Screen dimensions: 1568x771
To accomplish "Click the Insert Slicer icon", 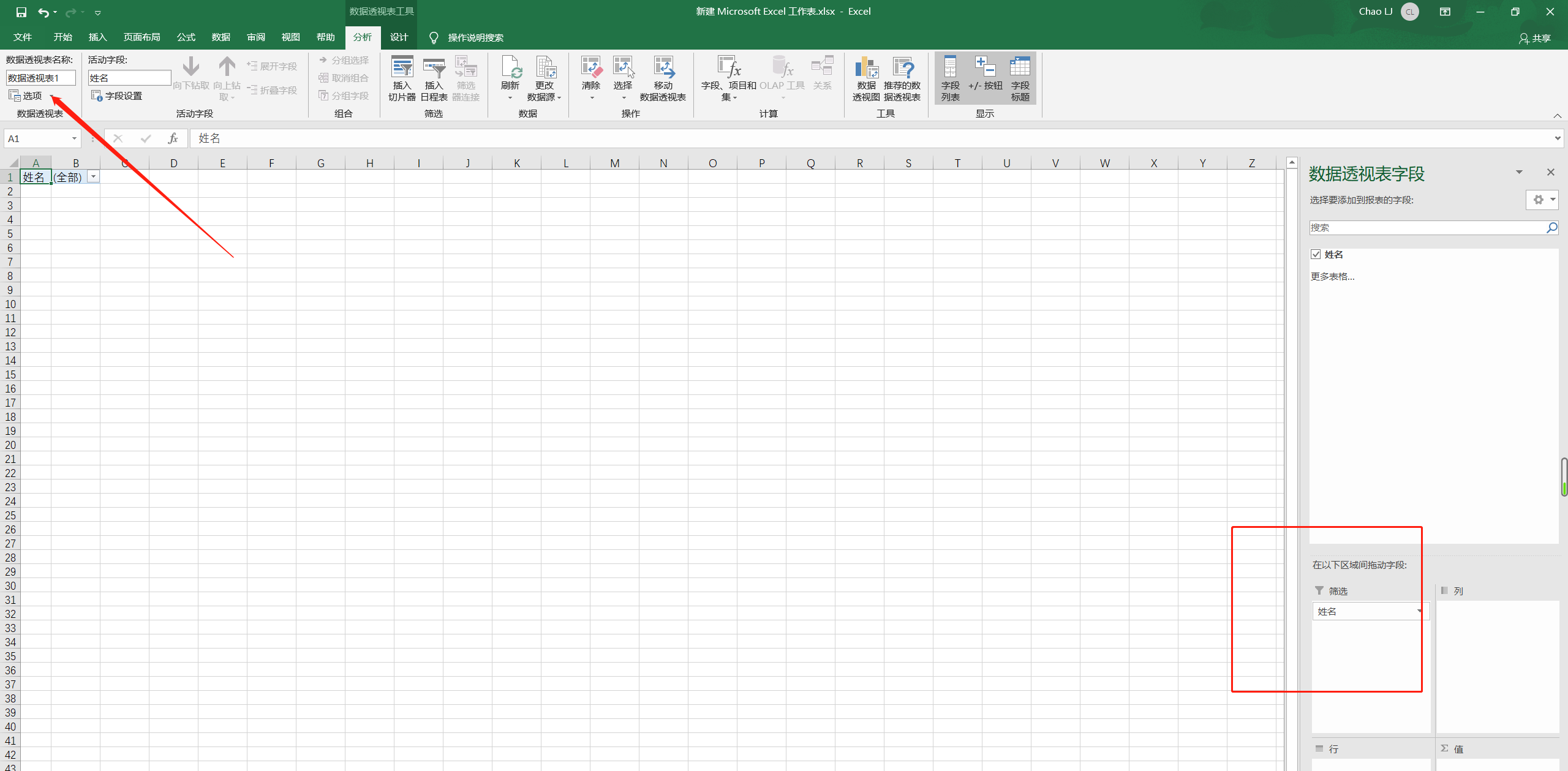I will pos(402,78).
